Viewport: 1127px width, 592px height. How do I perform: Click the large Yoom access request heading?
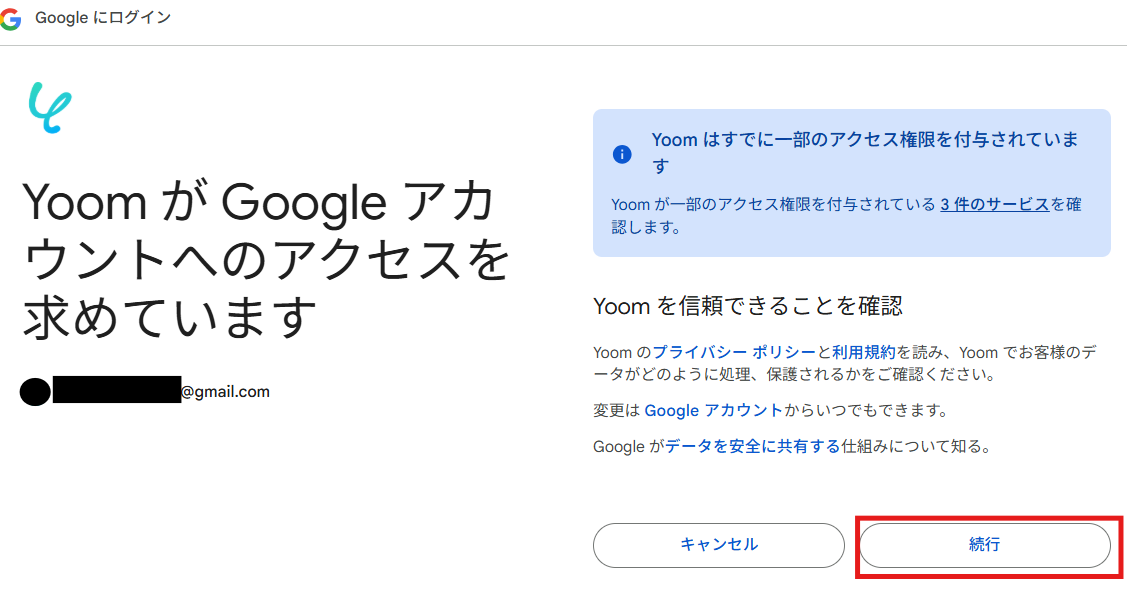[x=265, y=260]
